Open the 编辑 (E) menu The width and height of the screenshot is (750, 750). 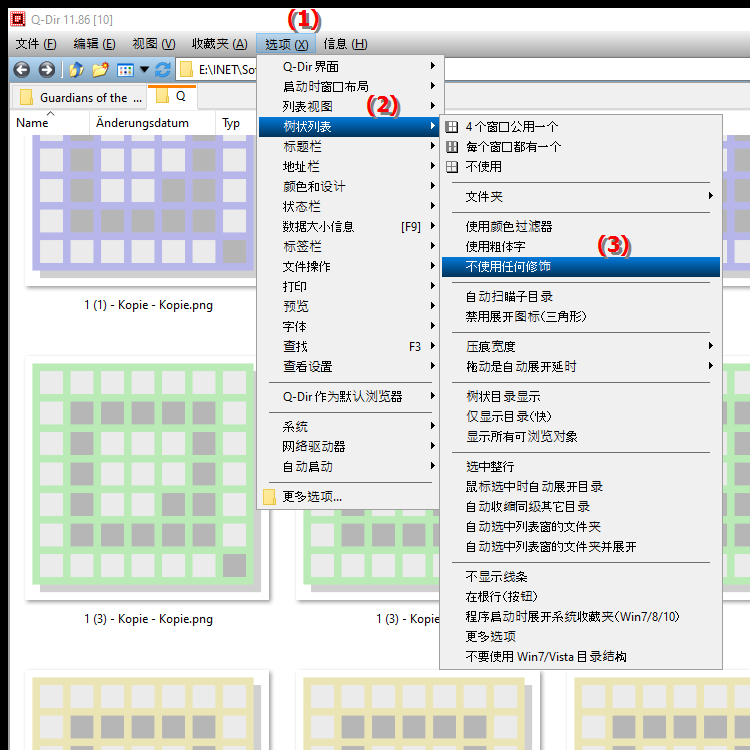94,44
